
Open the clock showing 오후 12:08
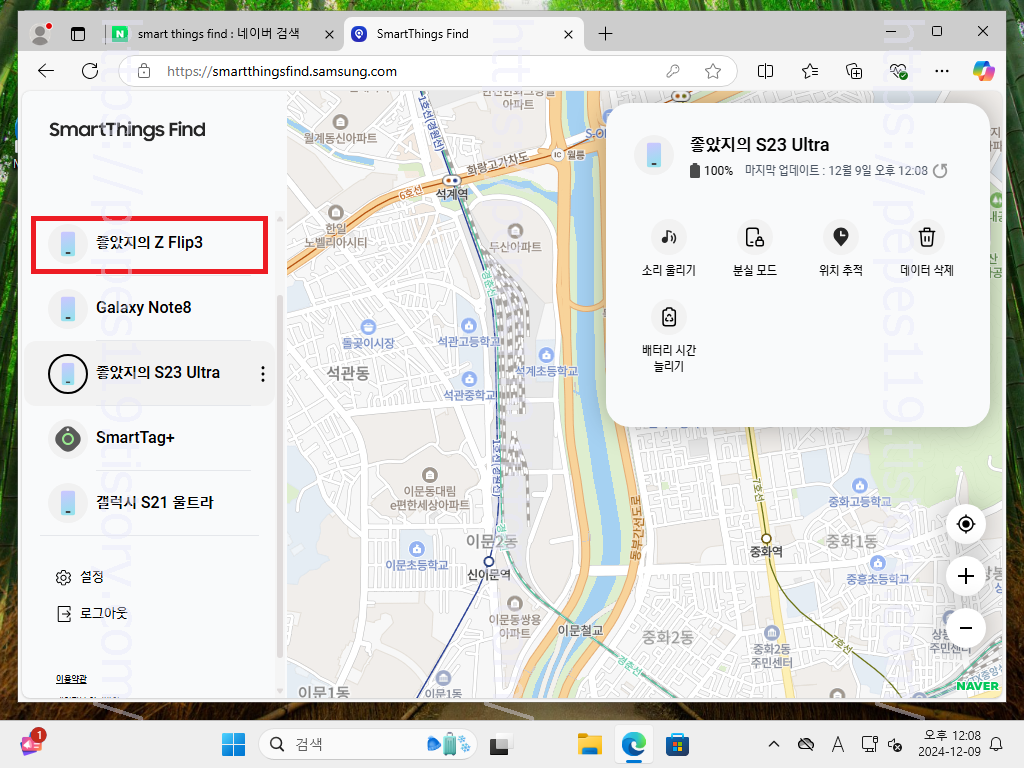950,744
